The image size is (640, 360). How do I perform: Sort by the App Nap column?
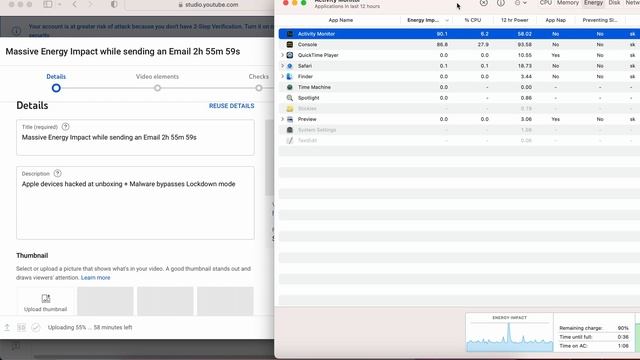[x=556, y=20]
